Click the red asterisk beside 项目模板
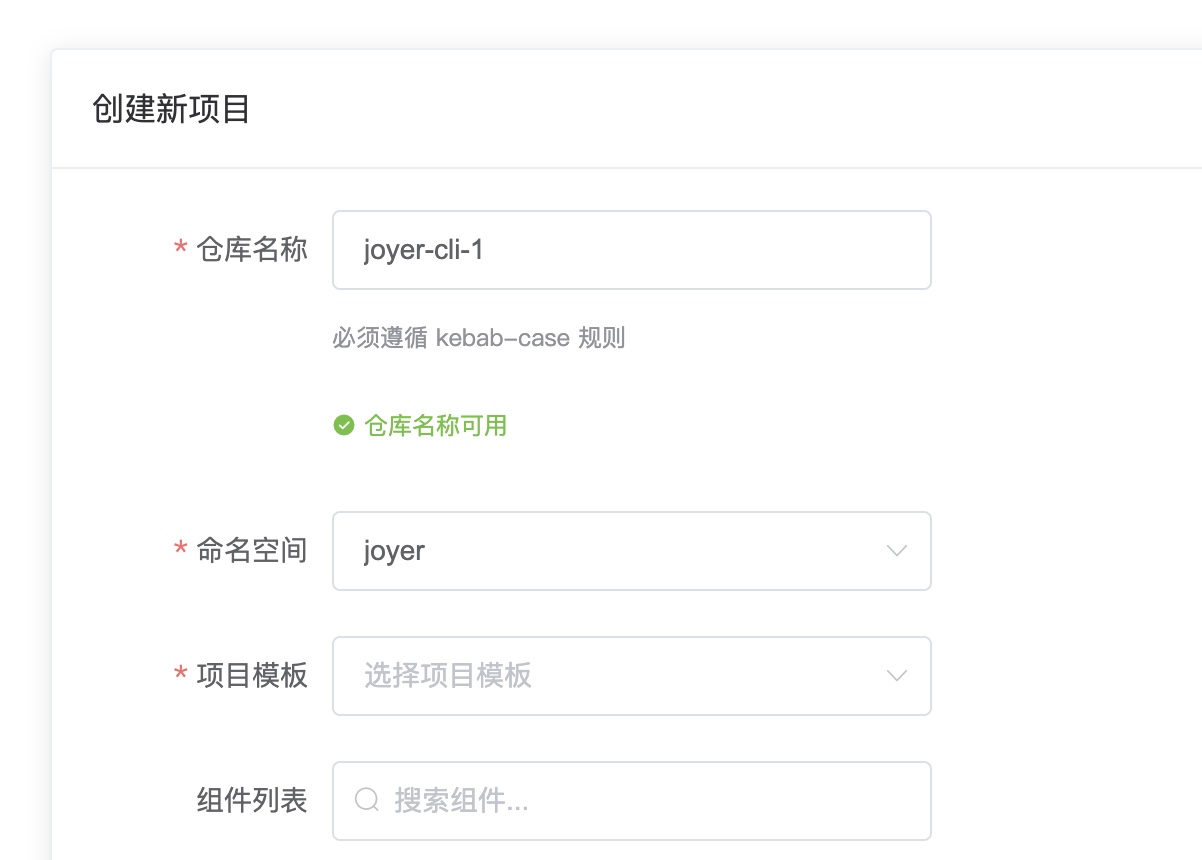This screenshot has width=1202, height=860. 181,675
